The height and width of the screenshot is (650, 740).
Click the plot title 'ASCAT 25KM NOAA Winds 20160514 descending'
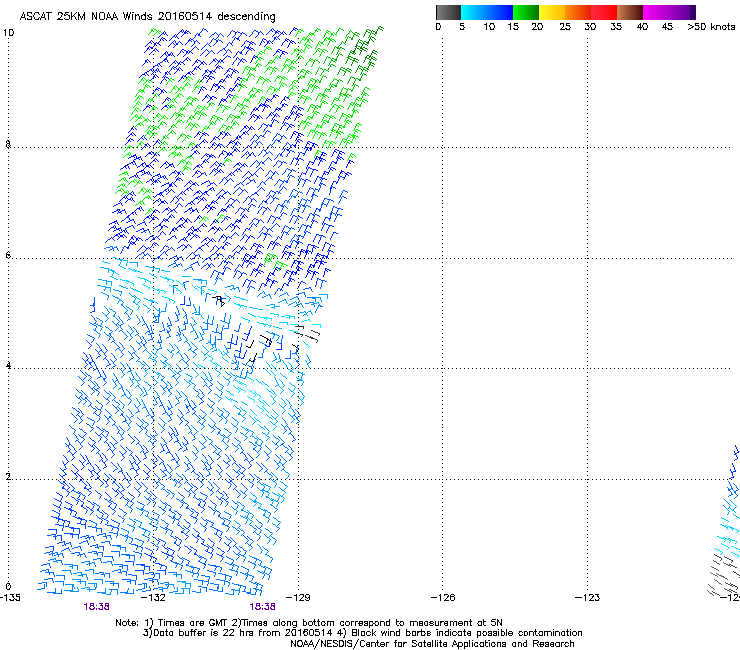coord(147,16)
